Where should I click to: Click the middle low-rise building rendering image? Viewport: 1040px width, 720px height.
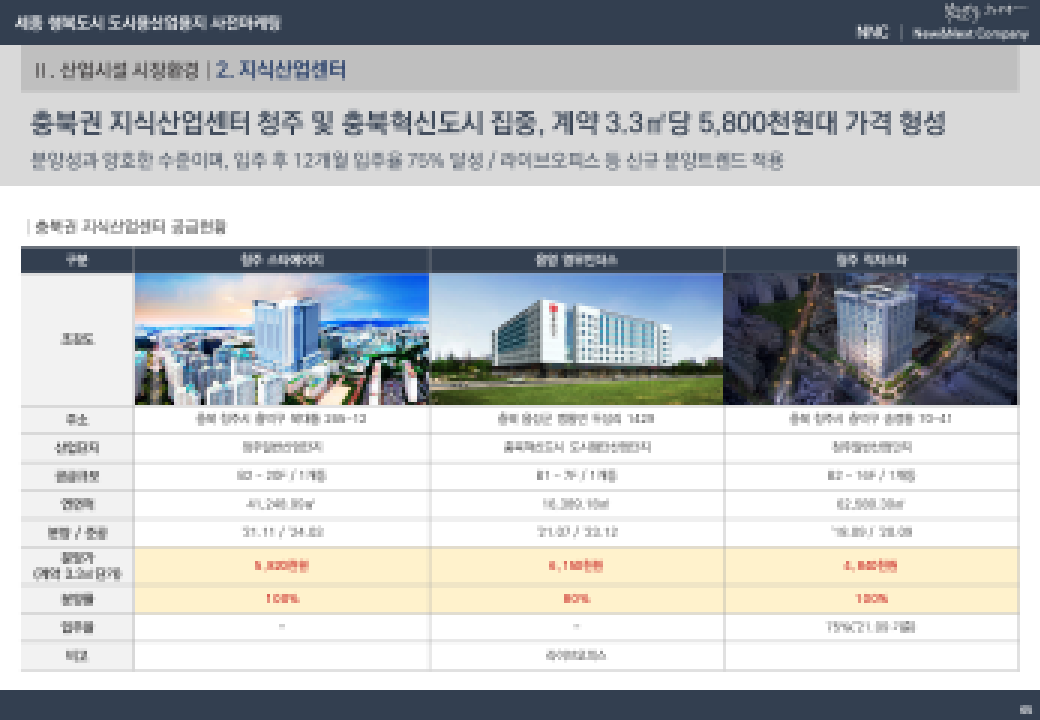coord(576,339)
